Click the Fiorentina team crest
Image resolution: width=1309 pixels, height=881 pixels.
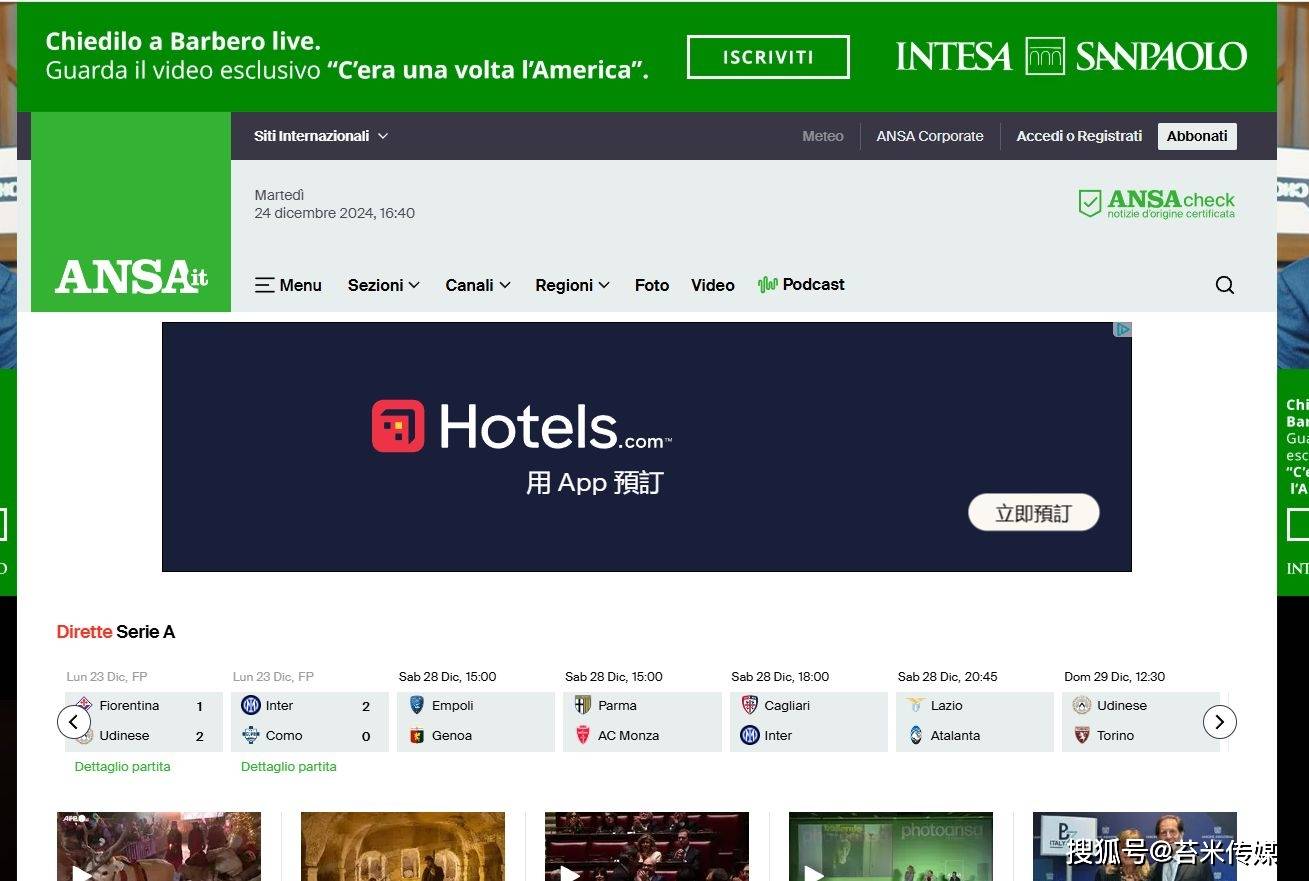point(84,705)
